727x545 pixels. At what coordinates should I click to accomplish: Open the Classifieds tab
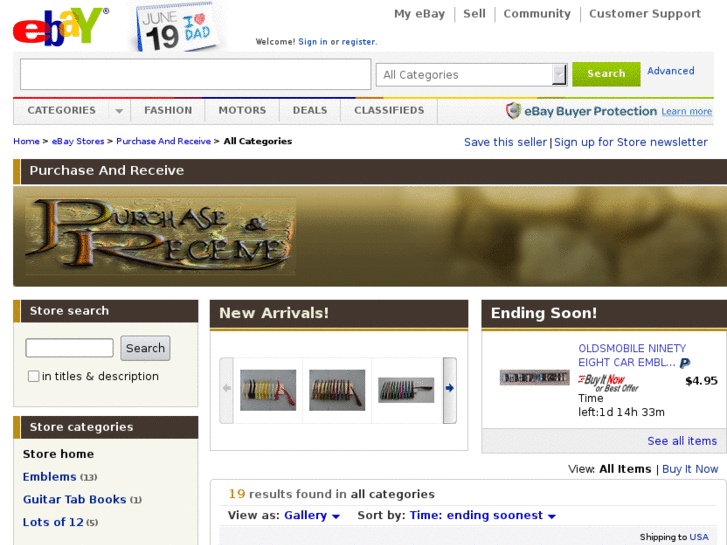tap(389, 110)
